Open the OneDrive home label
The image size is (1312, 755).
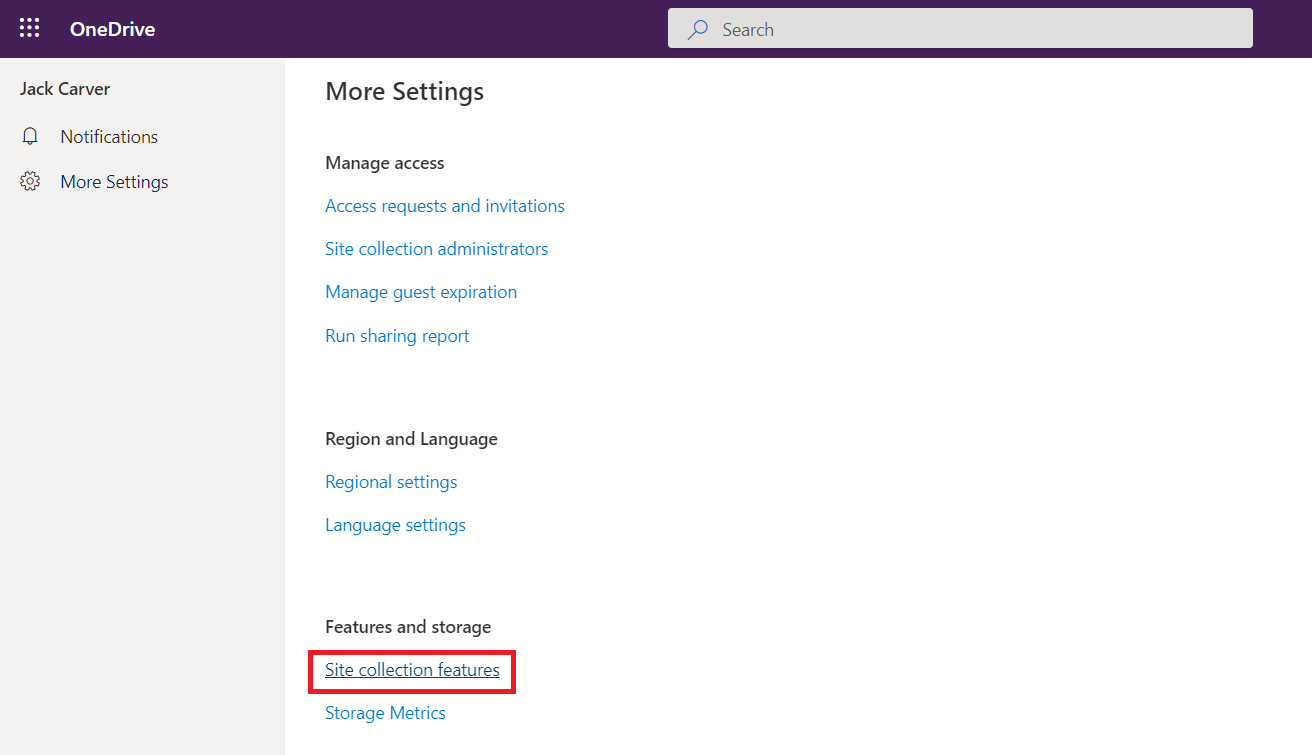[112, 29]
